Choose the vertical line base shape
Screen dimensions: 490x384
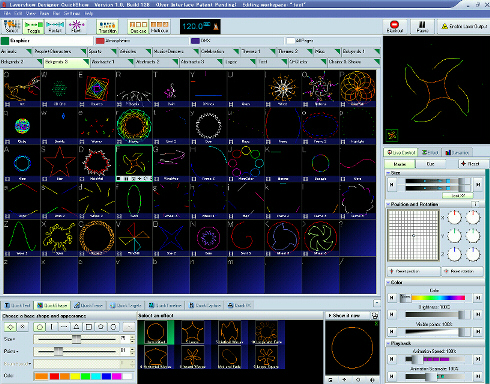(52, 327)
